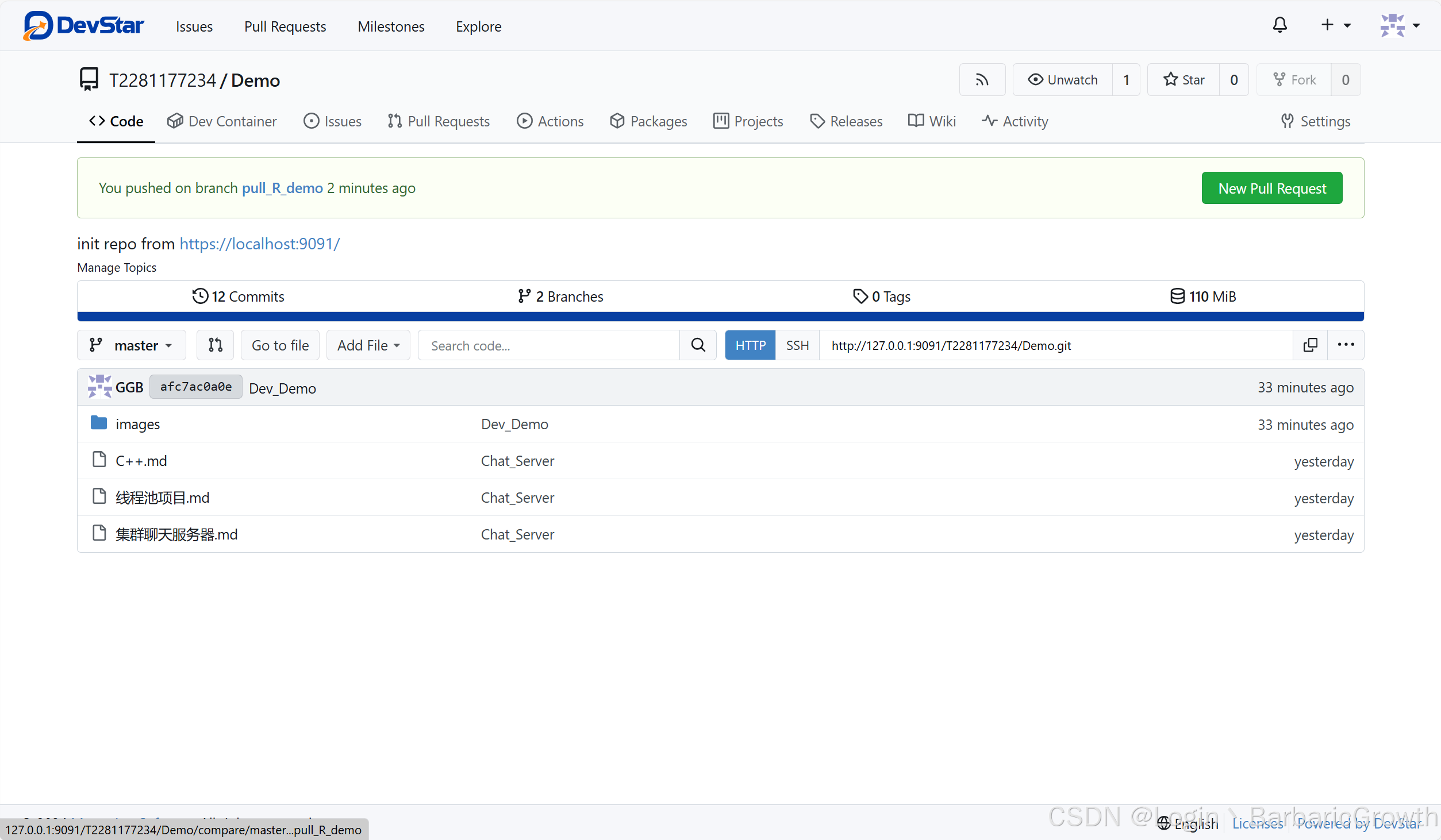
Task: Open the Add File dropdown
Action: click(x=368, y=345)
